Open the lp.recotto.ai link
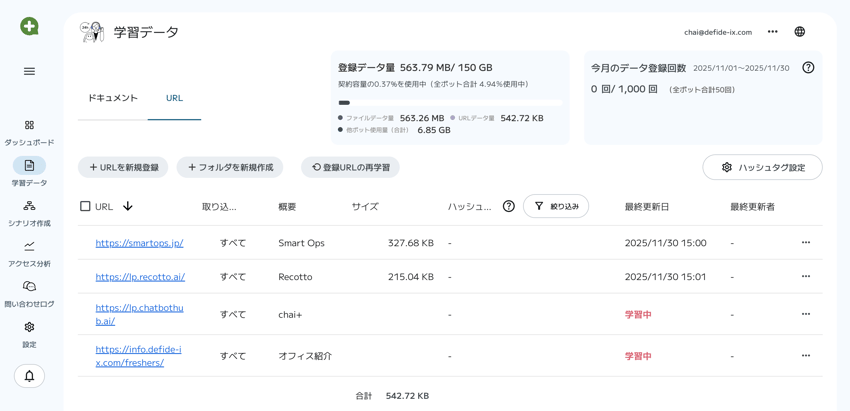The width and height of the screenshot is (850, 411). [x=140, y=277]
